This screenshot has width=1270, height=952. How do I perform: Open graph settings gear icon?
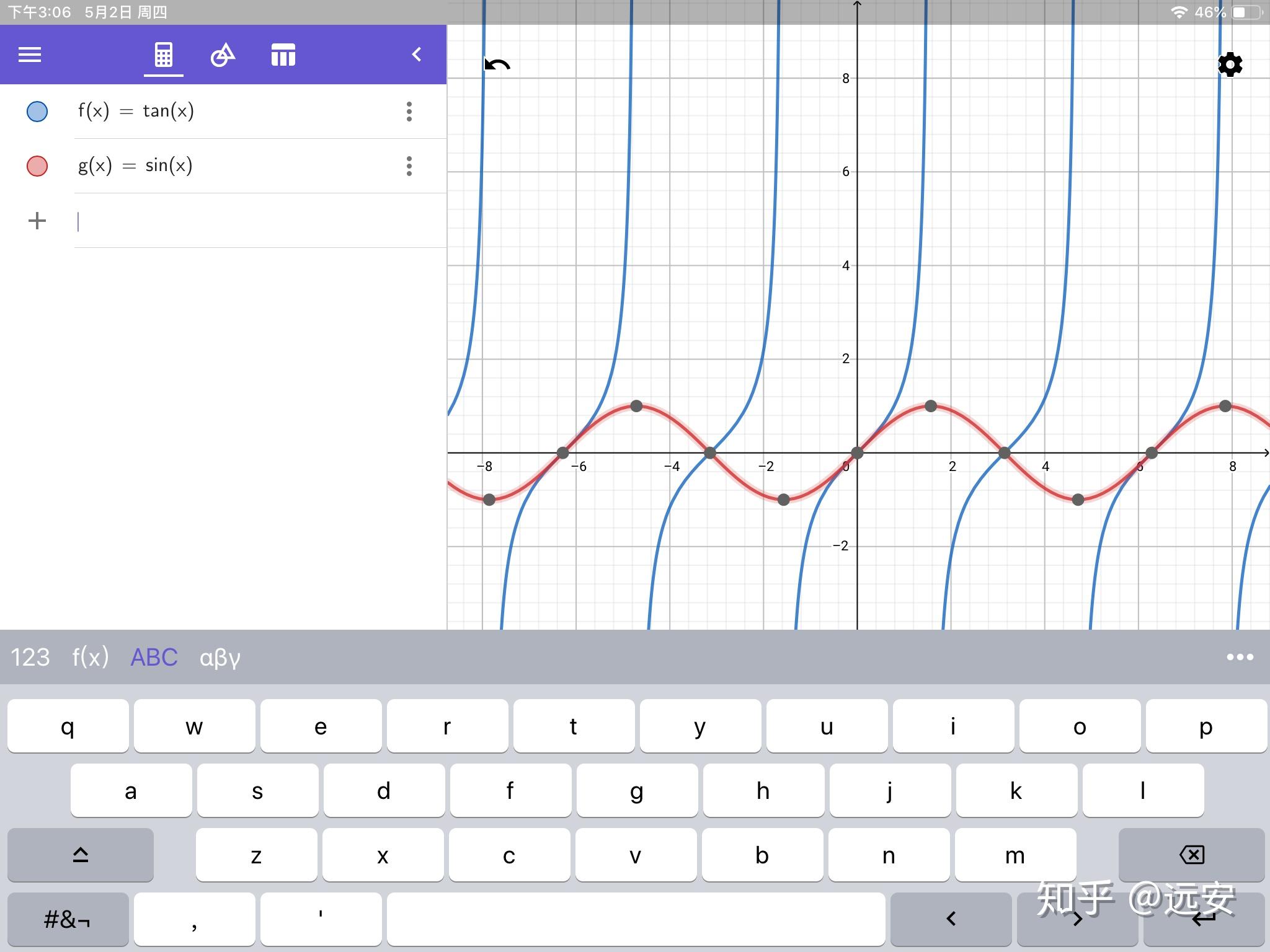1230,64
